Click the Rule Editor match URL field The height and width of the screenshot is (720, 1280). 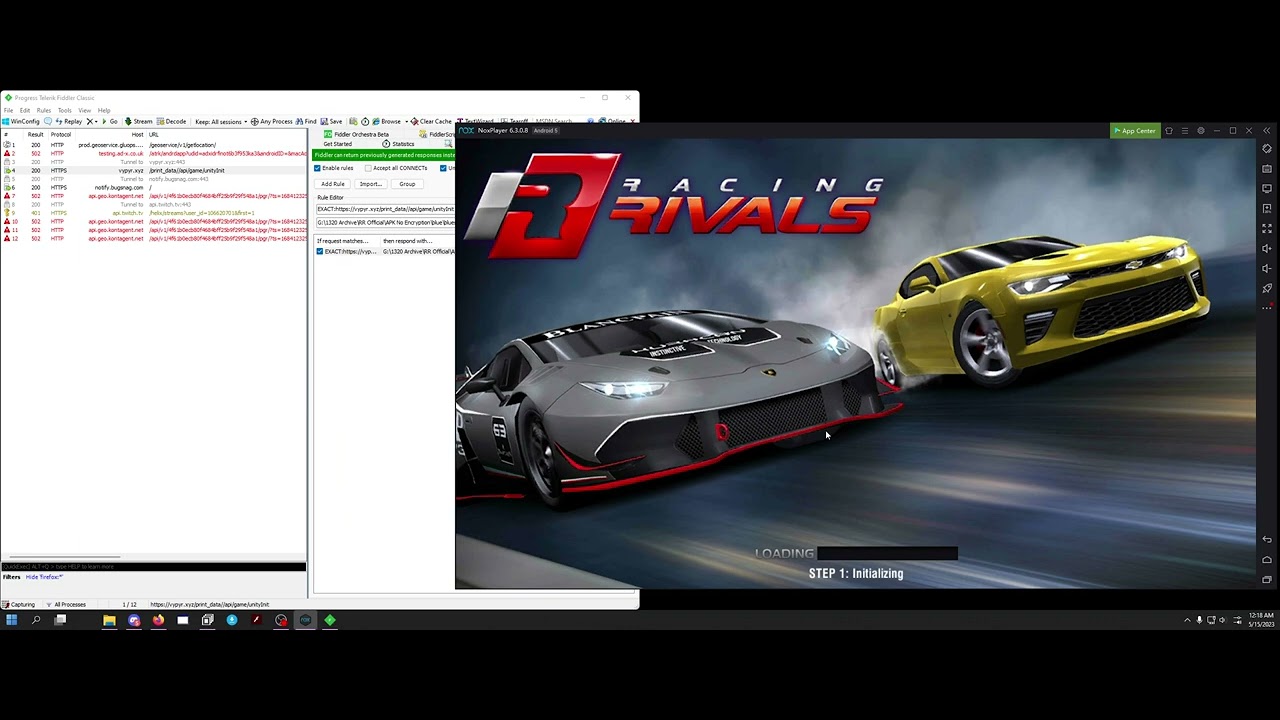point(385,209)
